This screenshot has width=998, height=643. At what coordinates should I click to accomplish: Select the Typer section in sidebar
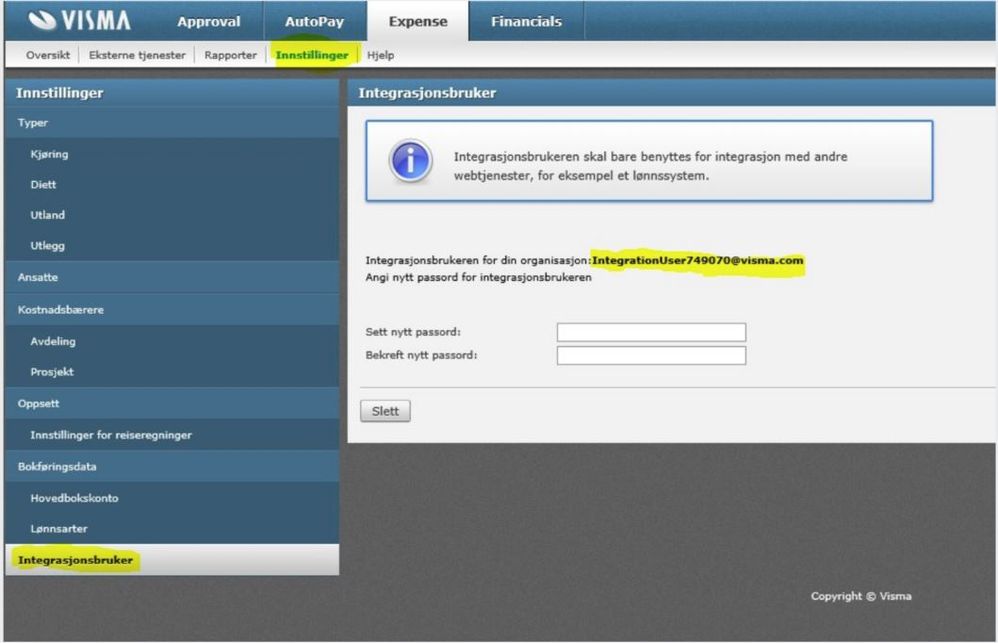pos(172,123)
